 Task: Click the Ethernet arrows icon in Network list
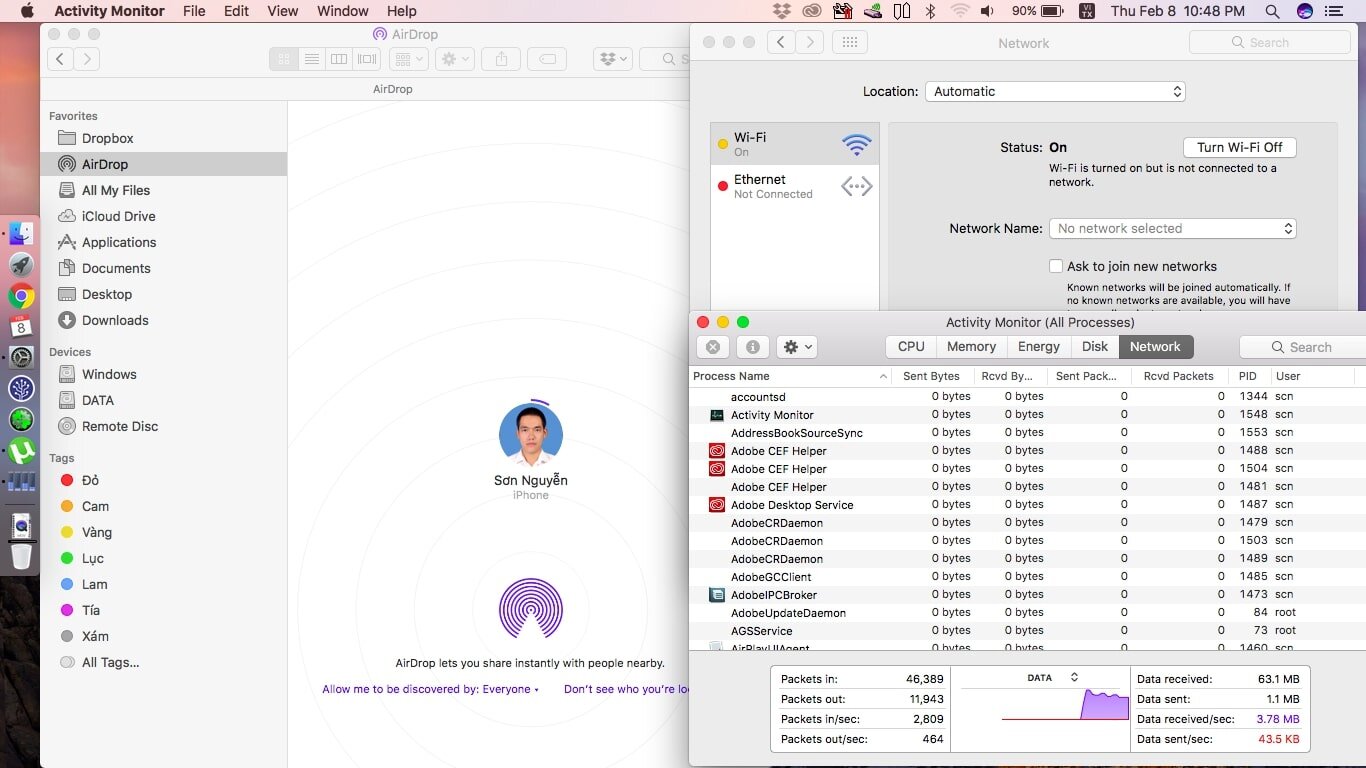[857, 186]
